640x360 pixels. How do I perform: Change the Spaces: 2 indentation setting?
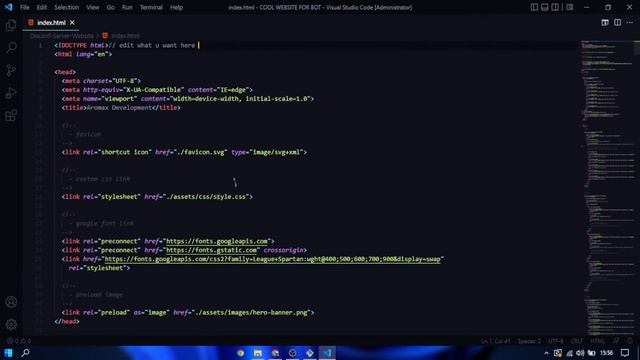529,341
